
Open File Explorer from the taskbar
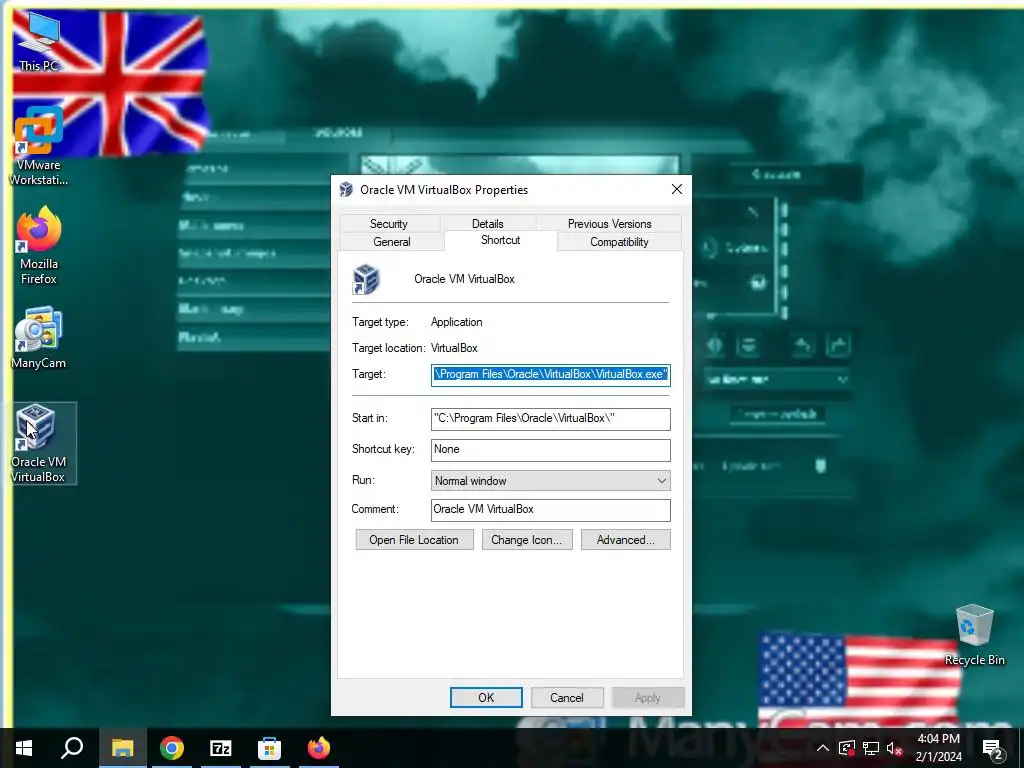coord(122,748)
